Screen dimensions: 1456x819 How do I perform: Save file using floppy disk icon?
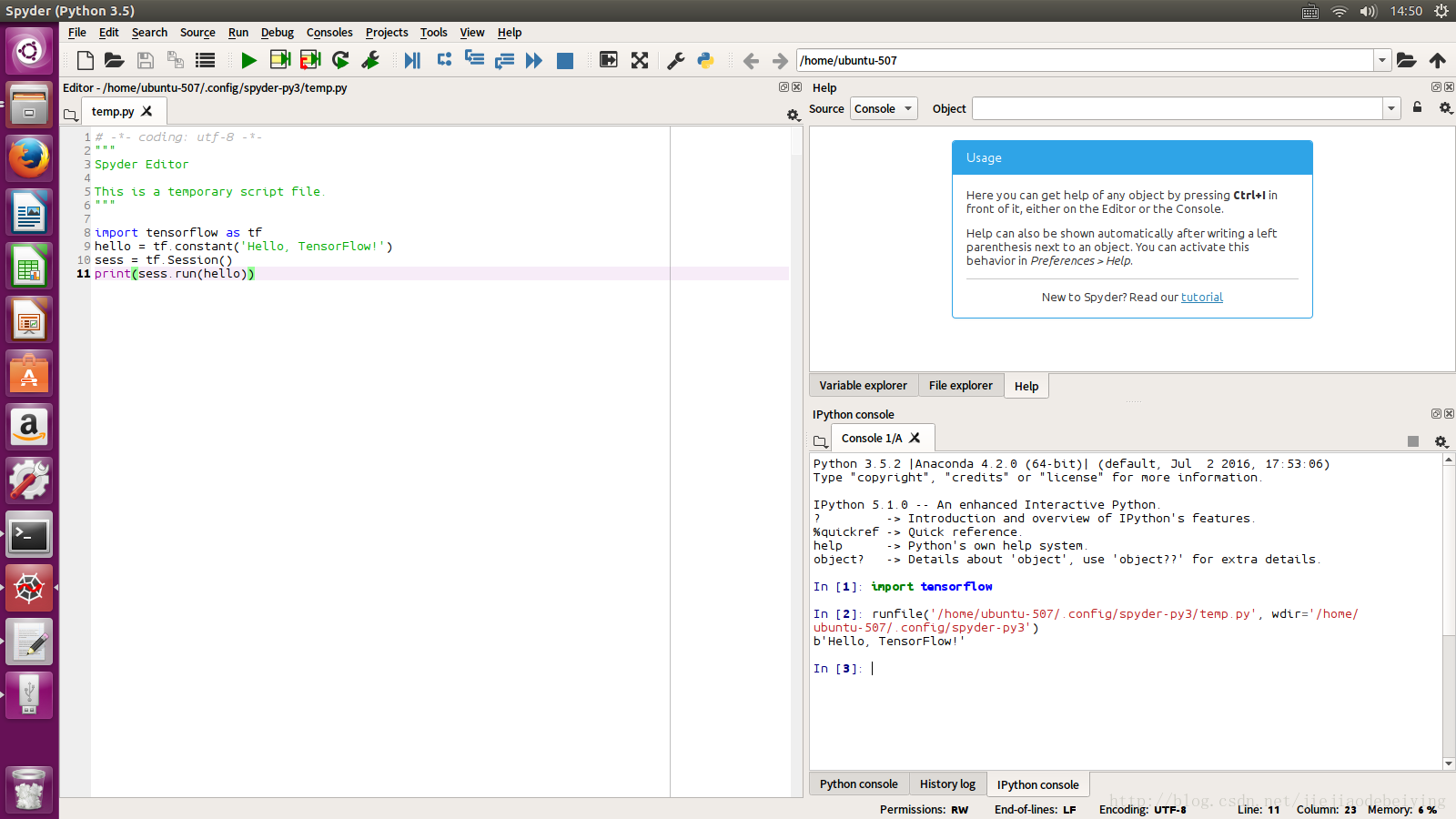(x=145, y=60)
